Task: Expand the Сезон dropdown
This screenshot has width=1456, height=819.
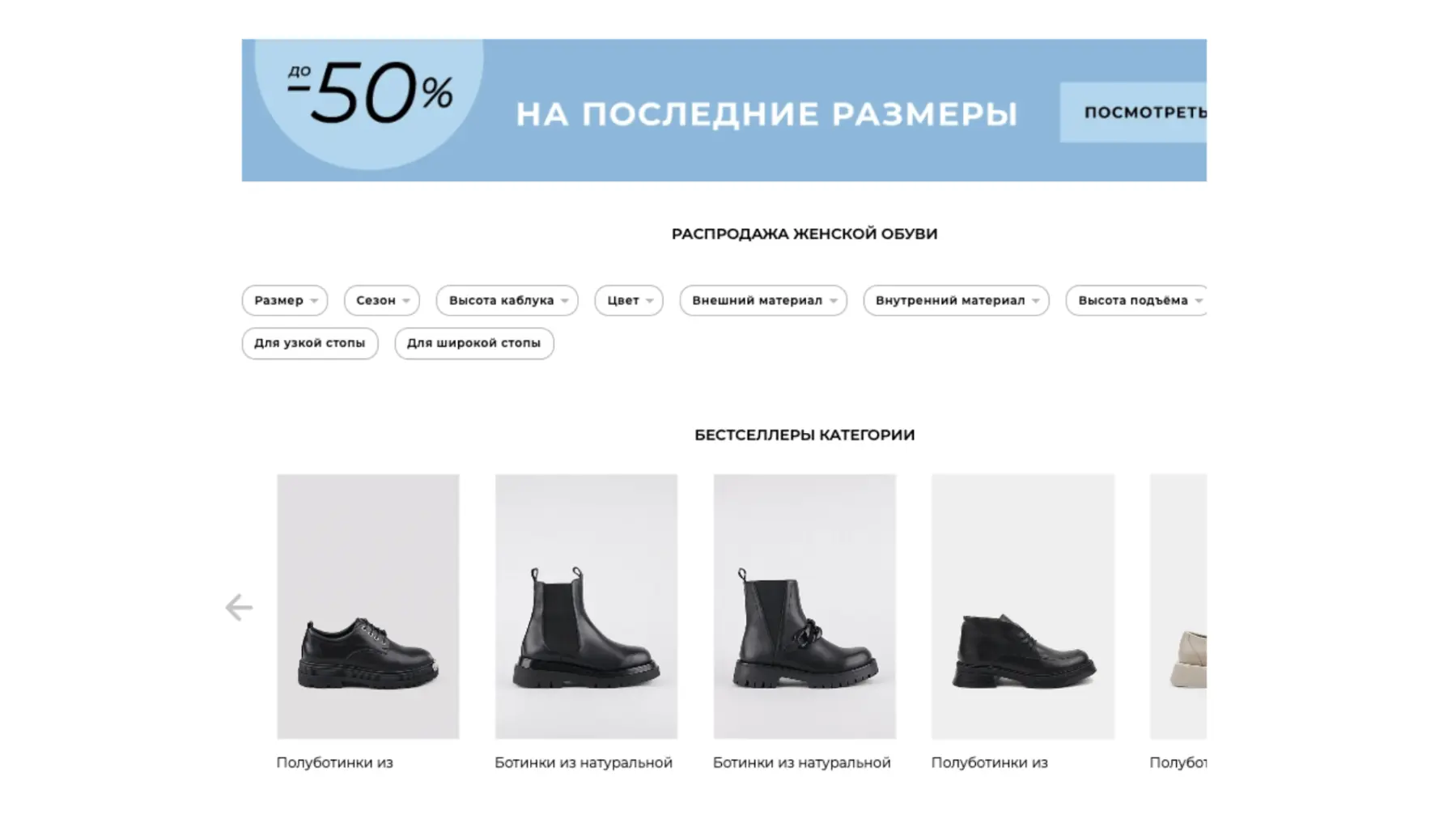Action: click(382, 300)
